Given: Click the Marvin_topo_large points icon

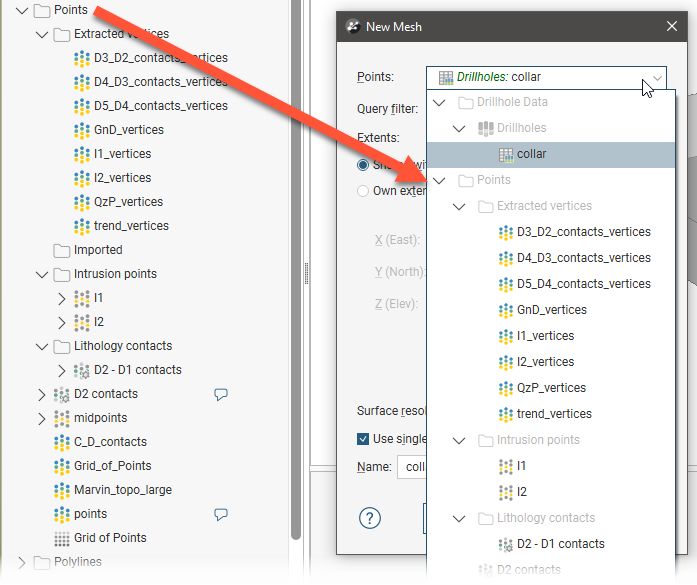Looking at the screenshot, I should [62, 490].
